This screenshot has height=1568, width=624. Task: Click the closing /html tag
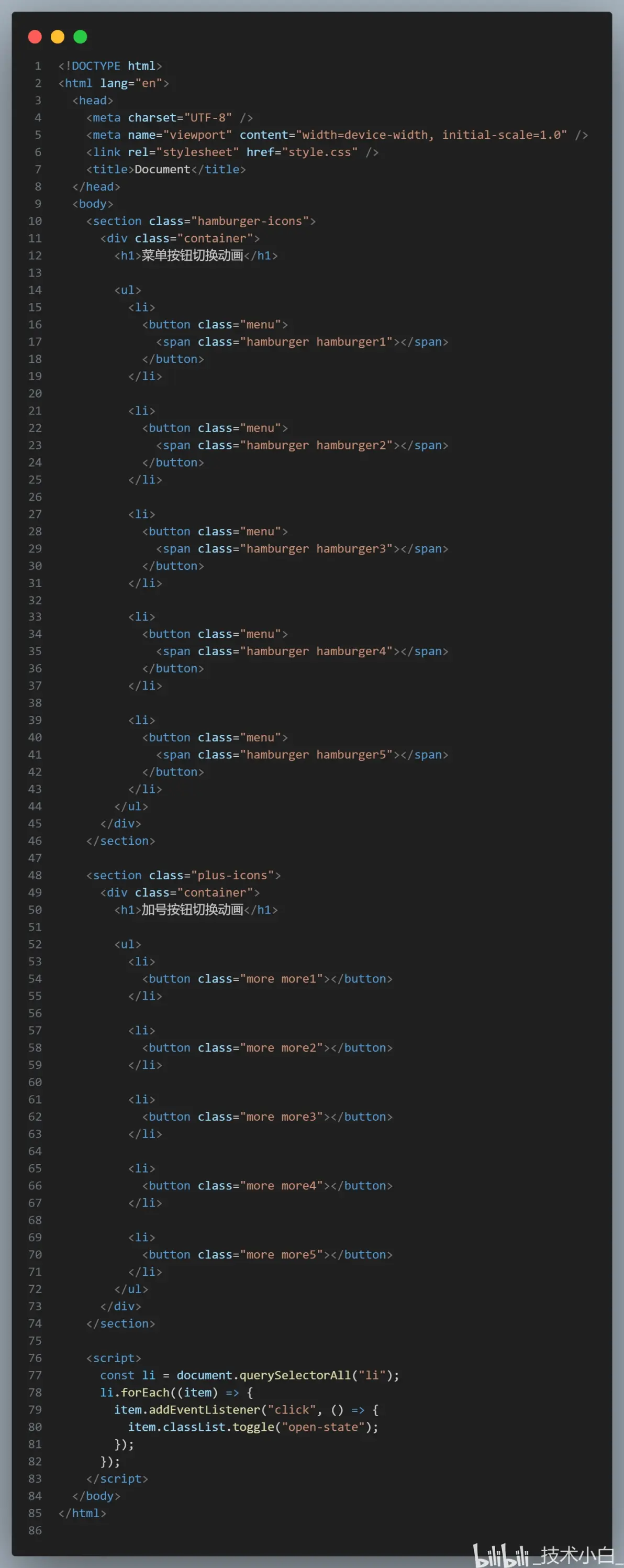(82, 1513)
